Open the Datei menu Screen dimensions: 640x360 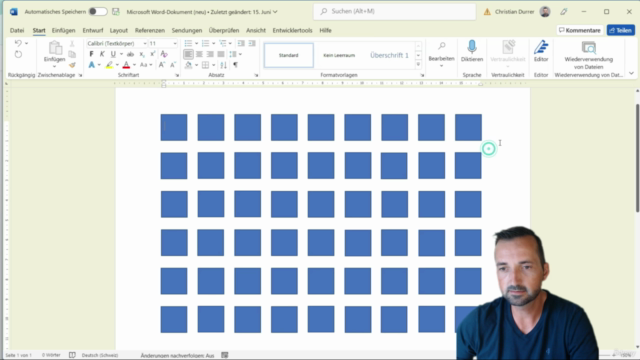point(17,30)
